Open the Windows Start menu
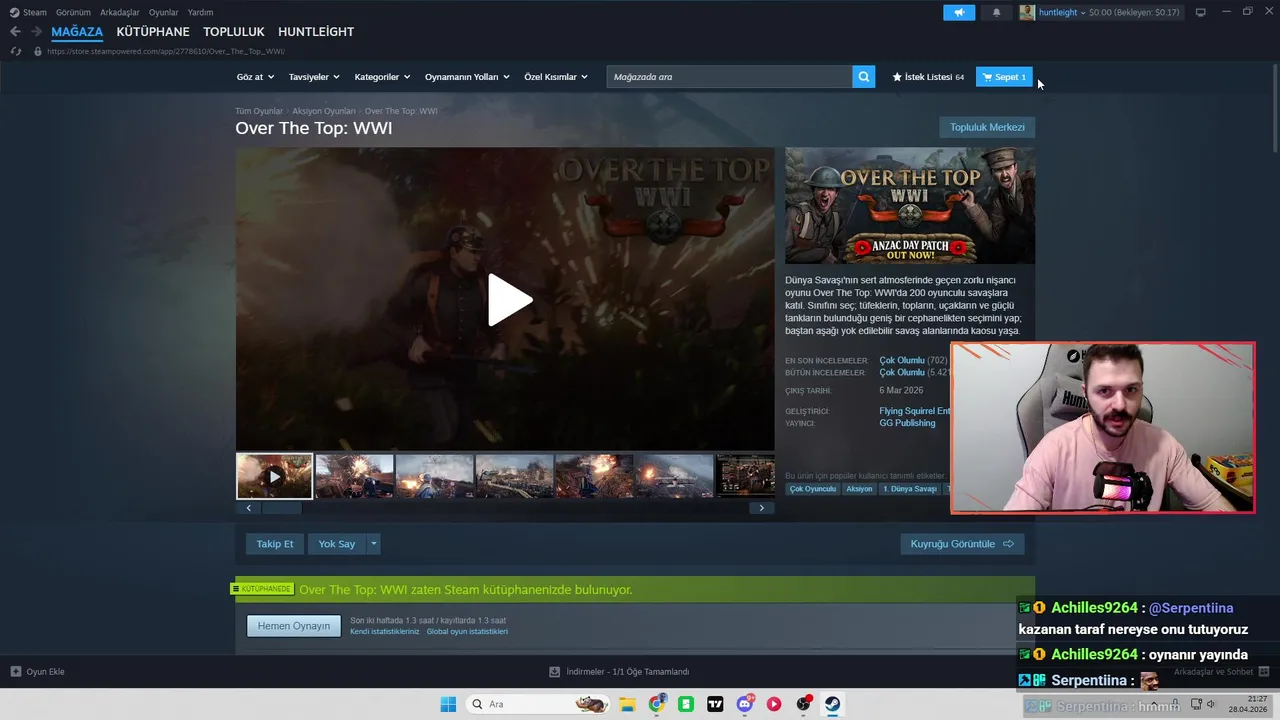 (448, 704)
